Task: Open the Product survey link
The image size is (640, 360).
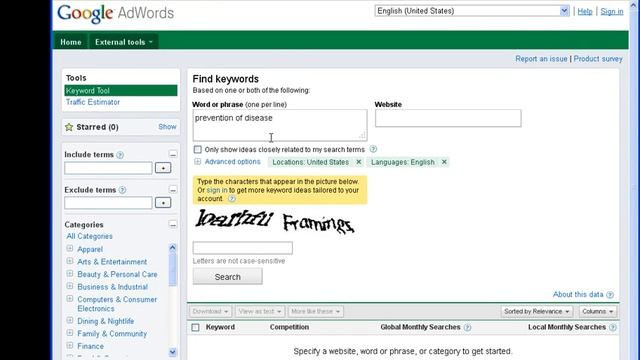Action: (x=598, y=59)
